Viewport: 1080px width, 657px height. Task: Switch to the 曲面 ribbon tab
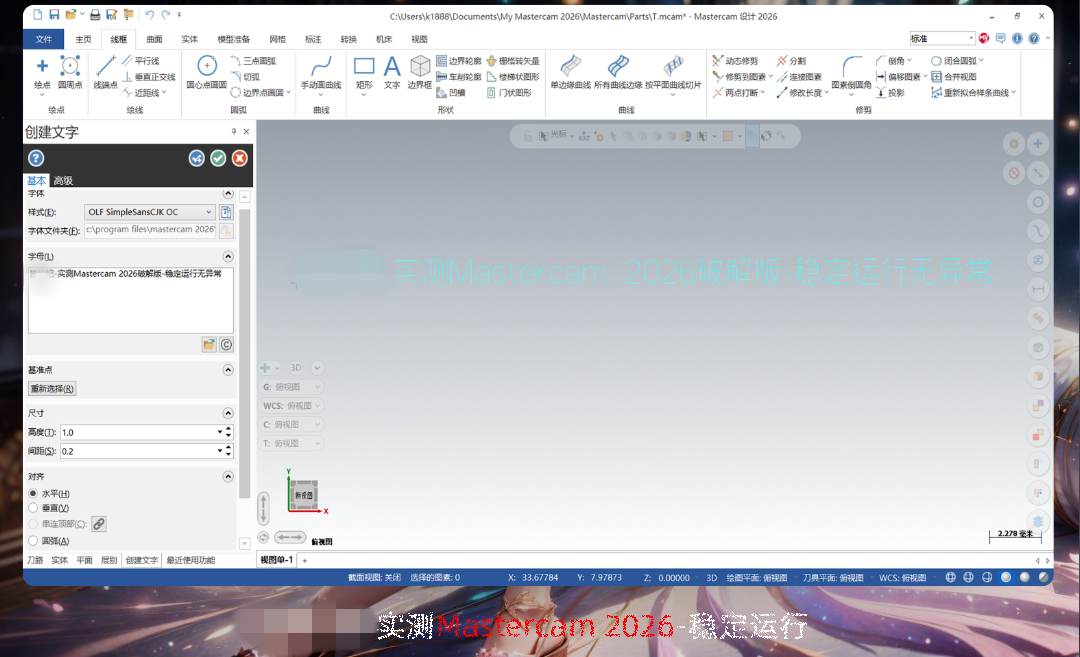155,39
